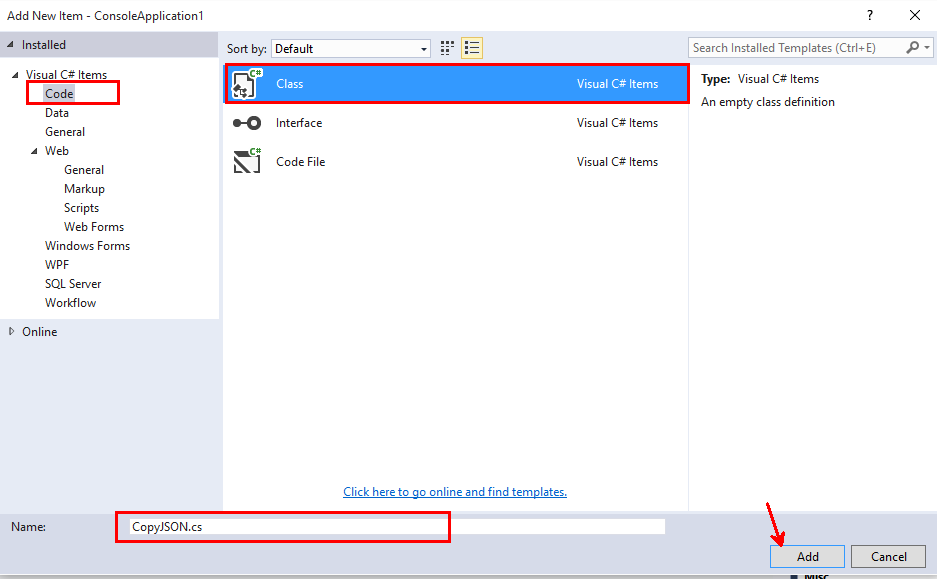Image resolution: width=937 pixels, height=579 pixels.
Task: Select the WPF category
Action: [x=57, y=265]
